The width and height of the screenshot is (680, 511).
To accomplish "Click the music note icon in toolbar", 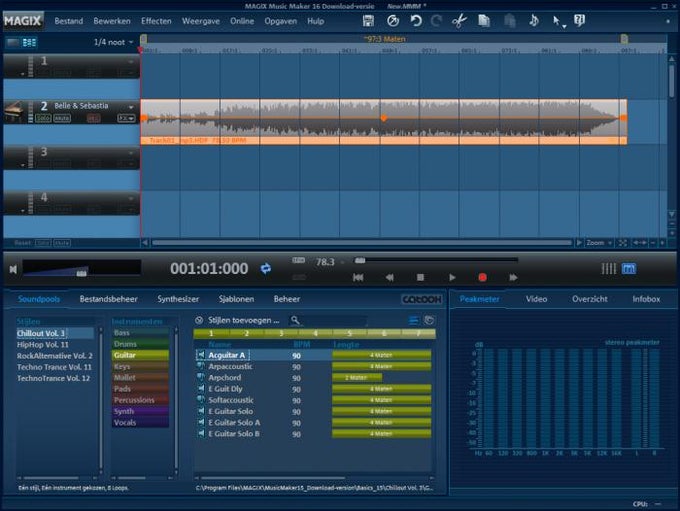I will click(x=534, y=20).
